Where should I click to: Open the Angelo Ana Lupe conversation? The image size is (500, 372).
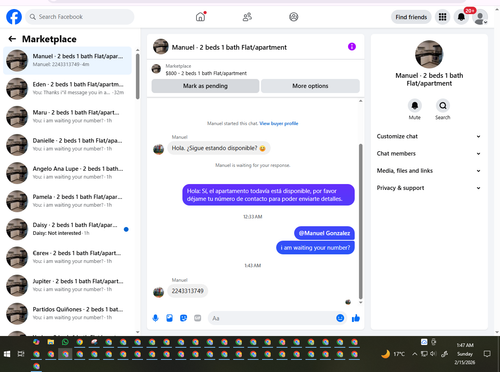click(x=68, y=173)
